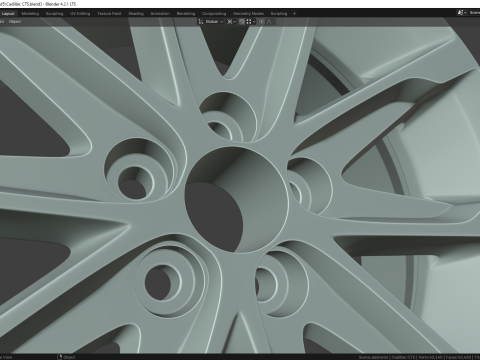Open the Geometry Nodes workspace tab

point(248,14)
